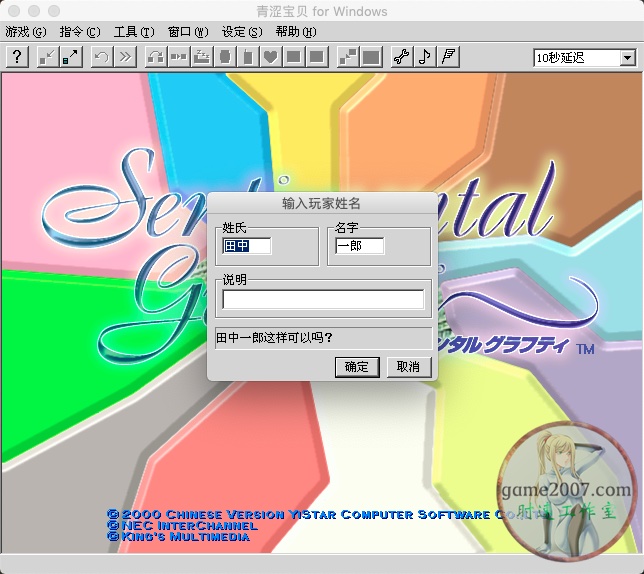The height and width of the screenshot is (574, 644).
Task: Click the music note icon
Action: pos(425,57)
